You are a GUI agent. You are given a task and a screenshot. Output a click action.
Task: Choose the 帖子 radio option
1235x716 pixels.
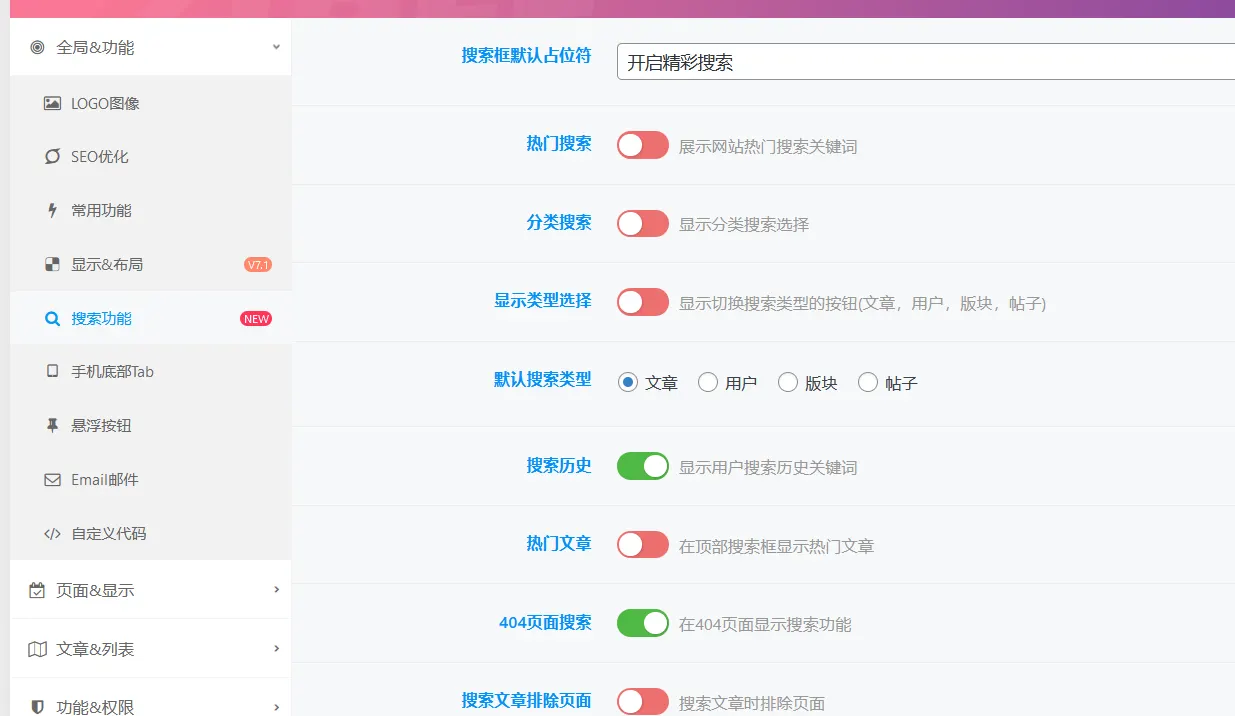coord(867,382)
